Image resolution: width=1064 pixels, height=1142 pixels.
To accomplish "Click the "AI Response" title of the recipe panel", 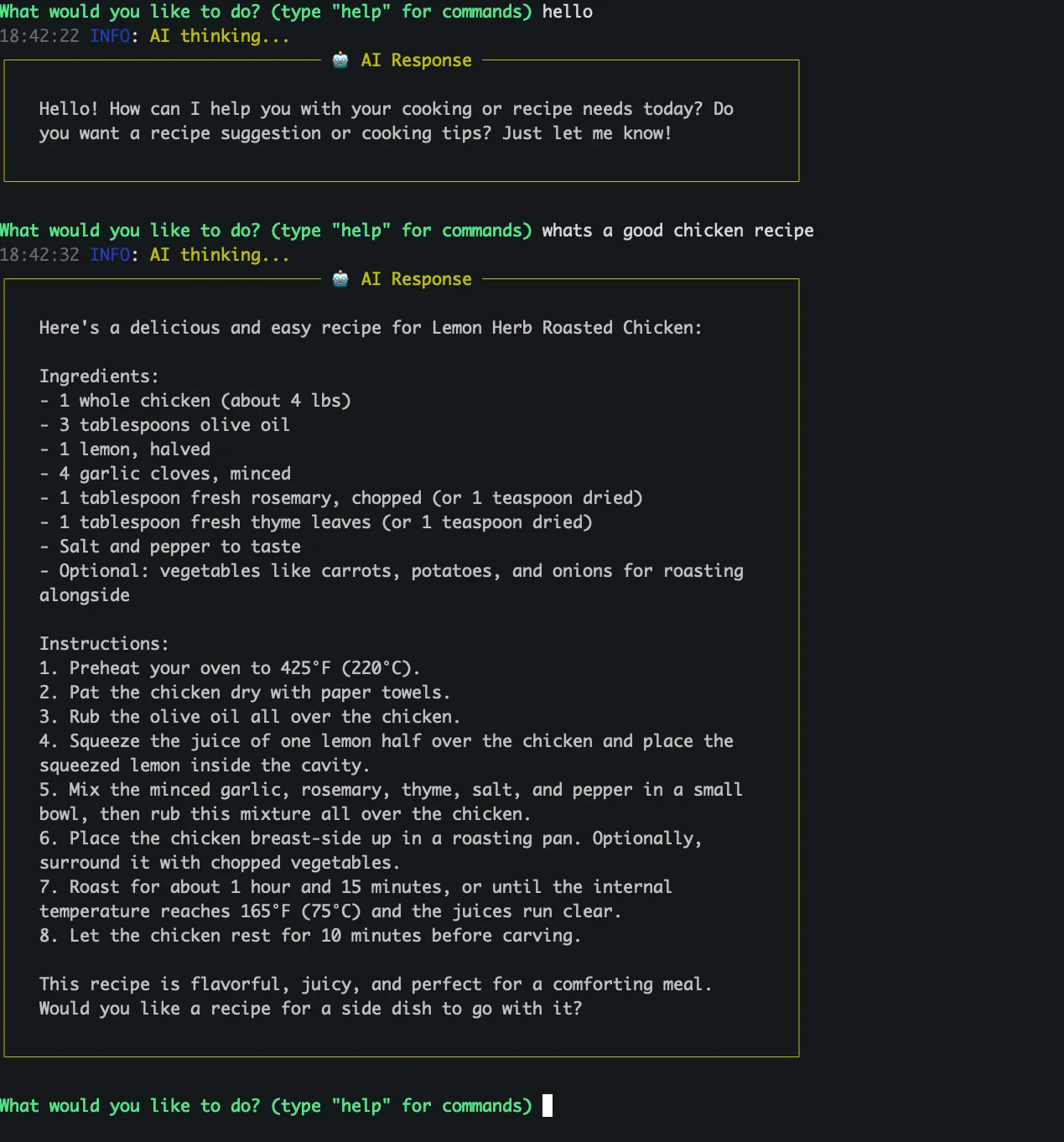I will click(416, 279).
